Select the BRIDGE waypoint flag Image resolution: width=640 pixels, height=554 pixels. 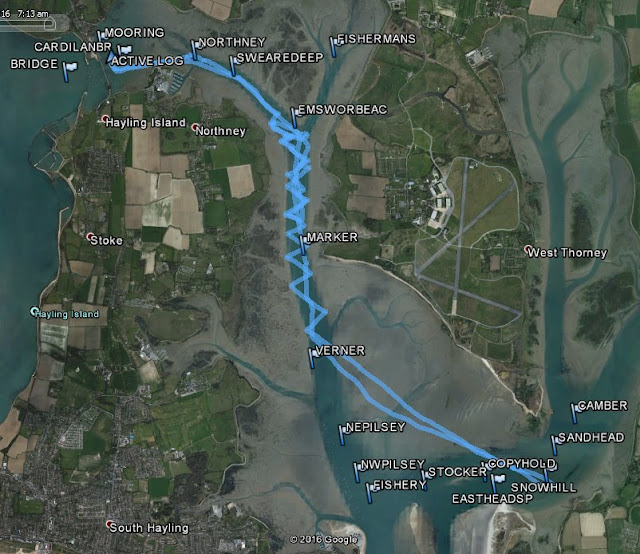click(x=69, y=71)
